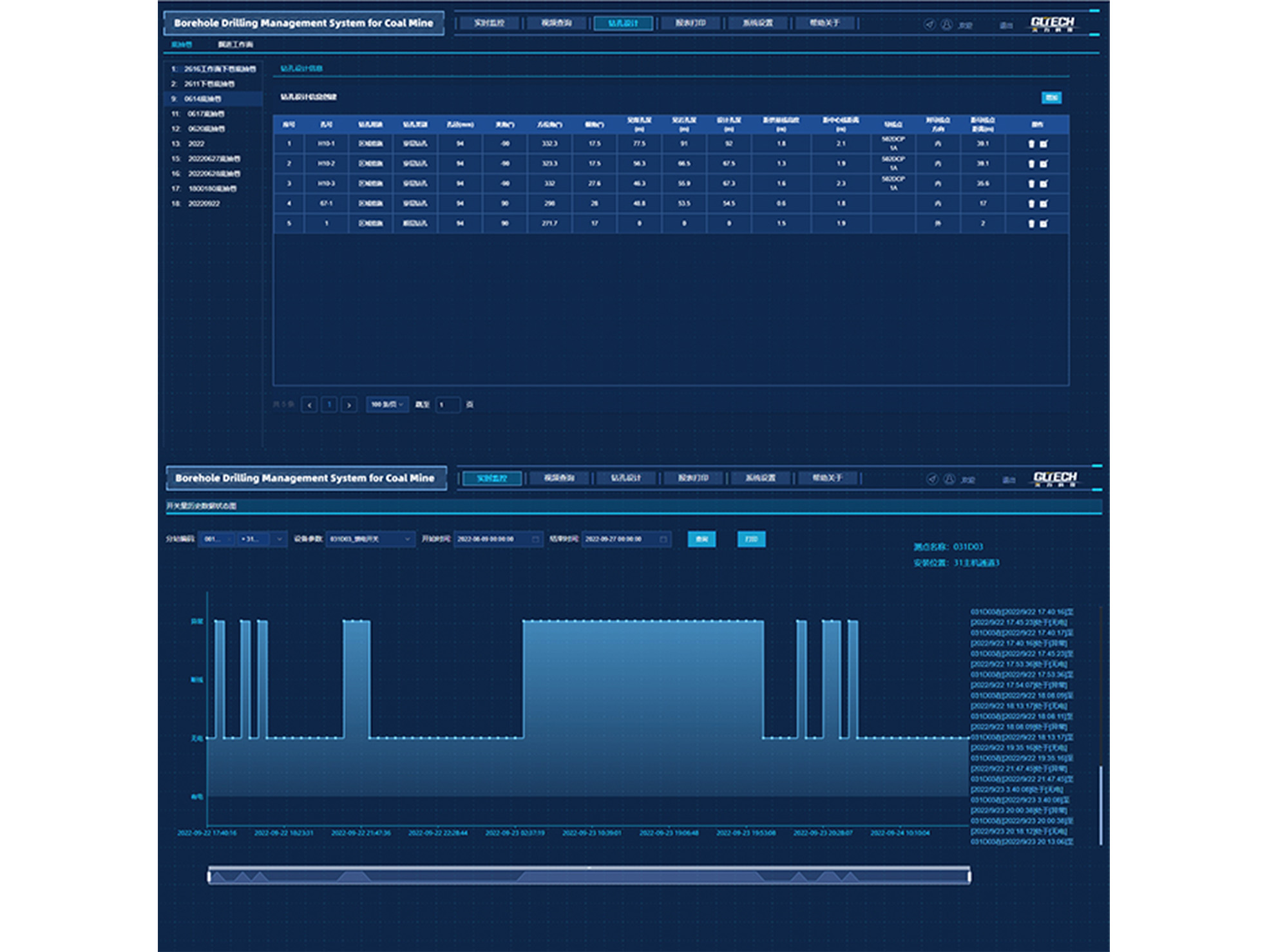The image size is (1267, 952).
Task: Open calendar icon in end time field
Action: (x=663, y=539)
